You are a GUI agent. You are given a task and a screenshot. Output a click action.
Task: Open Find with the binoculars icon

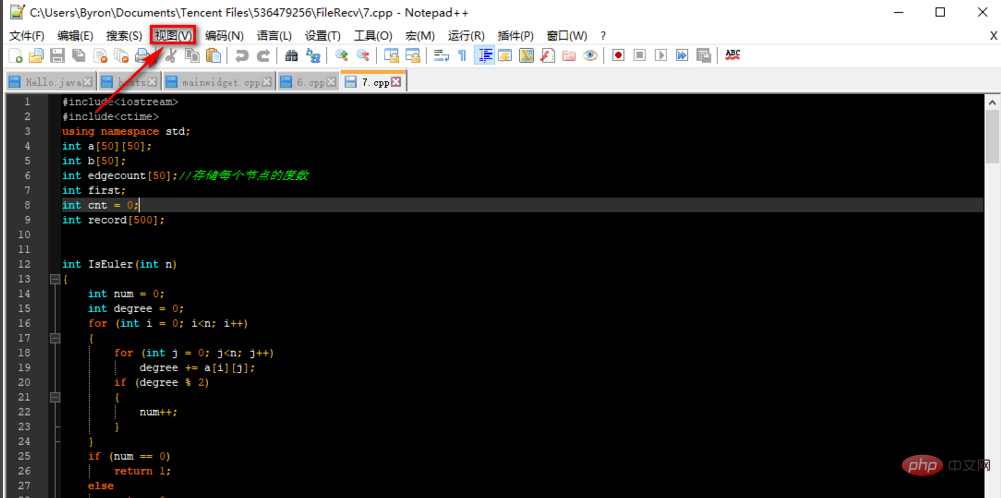point(291,56)
